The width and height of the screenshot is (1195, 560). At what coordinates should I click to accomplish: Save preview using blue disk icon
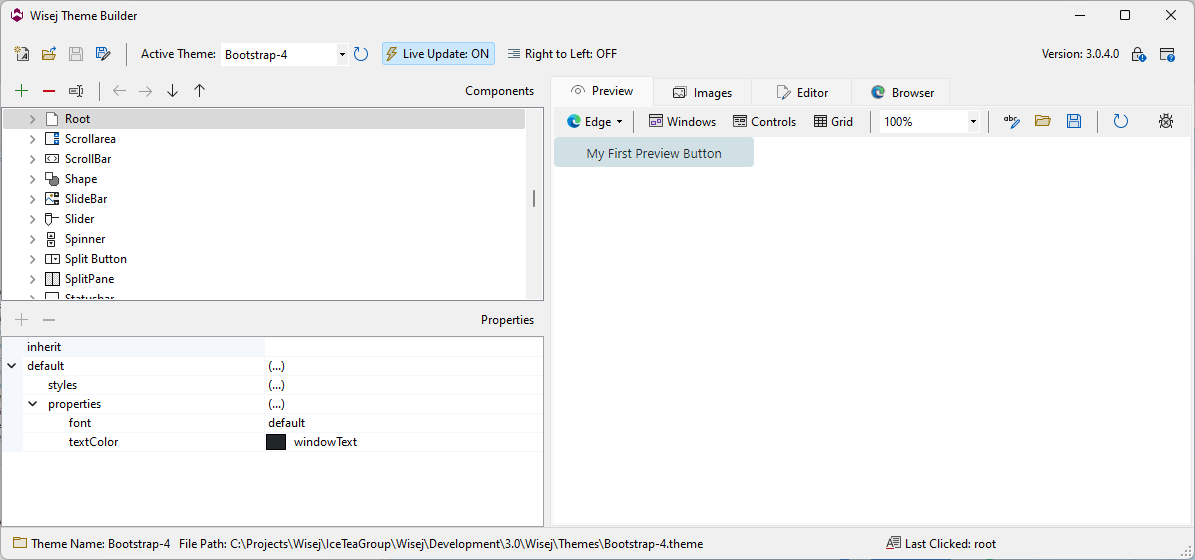1074,121
